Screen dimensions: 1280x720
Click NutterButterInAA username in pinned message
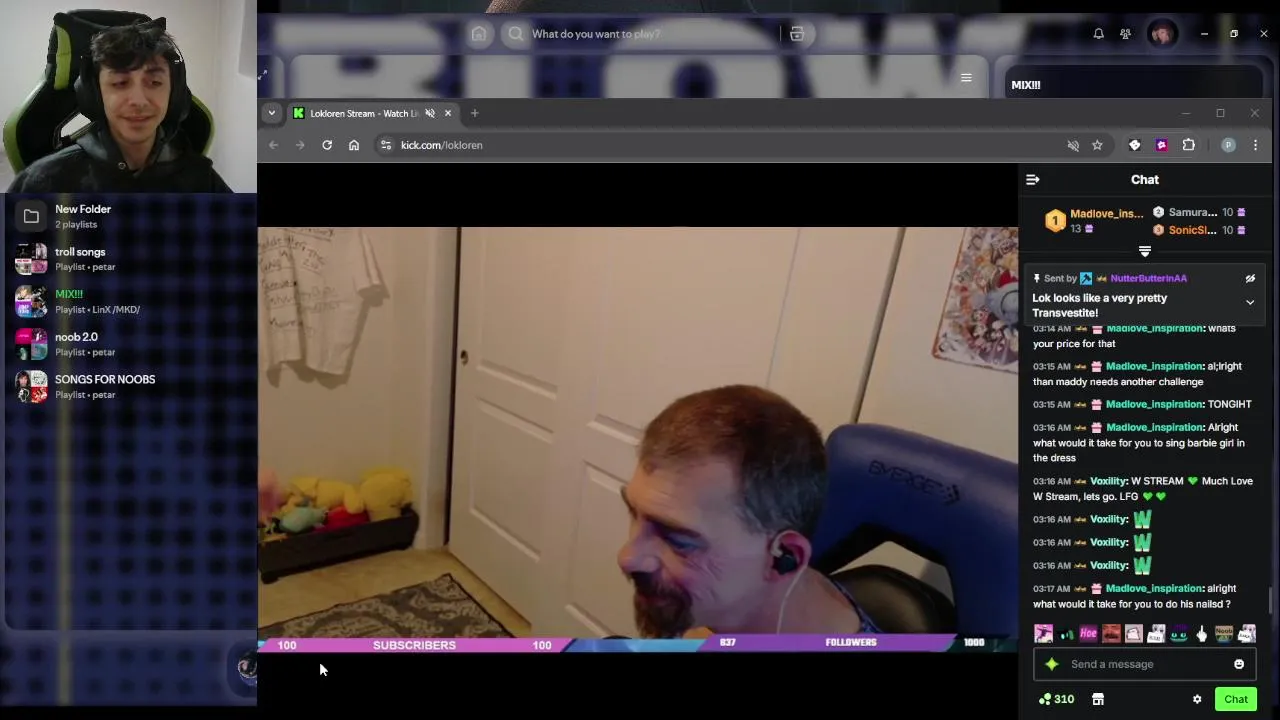point(1149,279)
